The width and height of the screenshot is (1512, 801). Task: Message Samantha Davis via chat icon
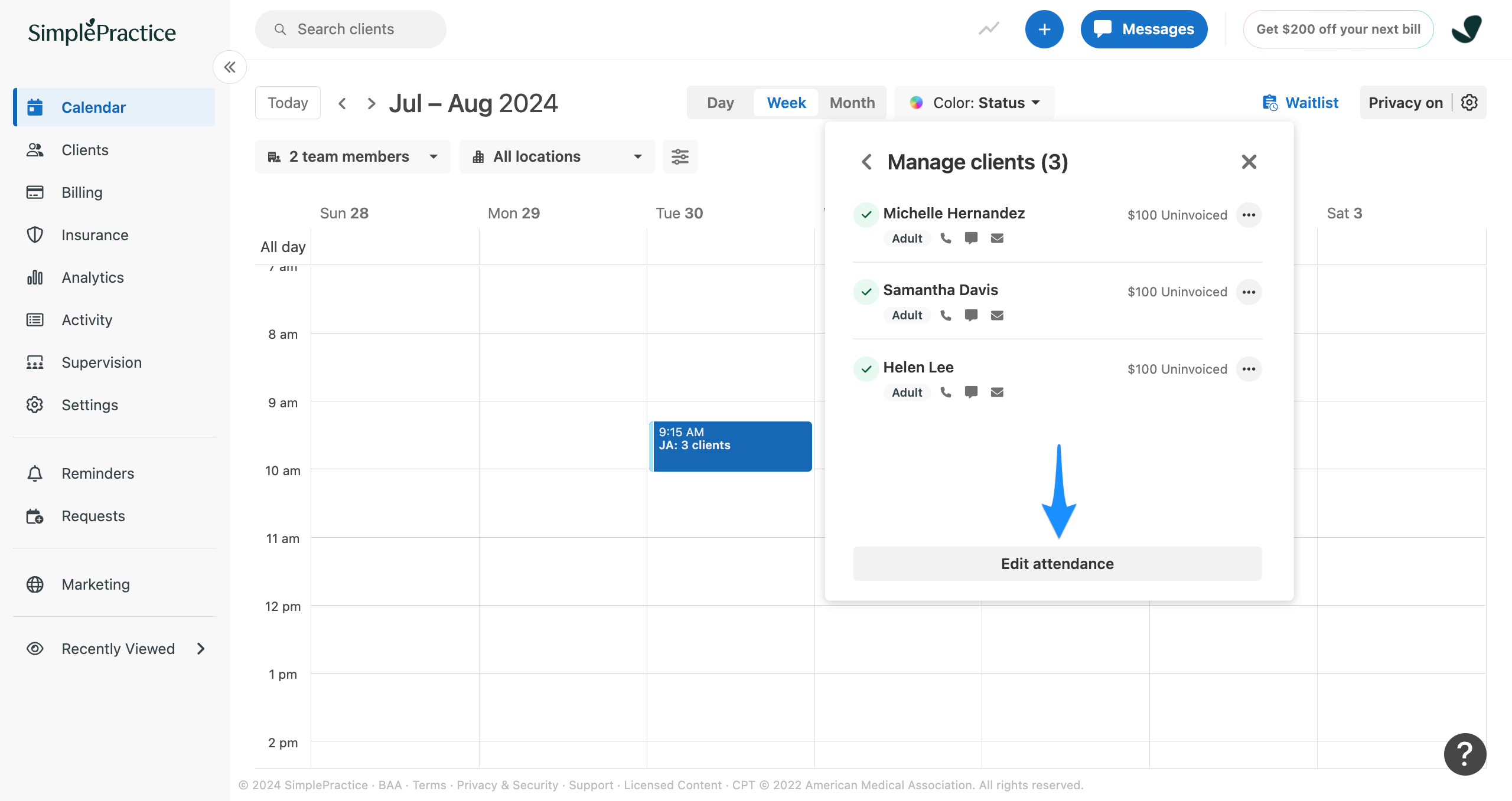coord(971,315)
